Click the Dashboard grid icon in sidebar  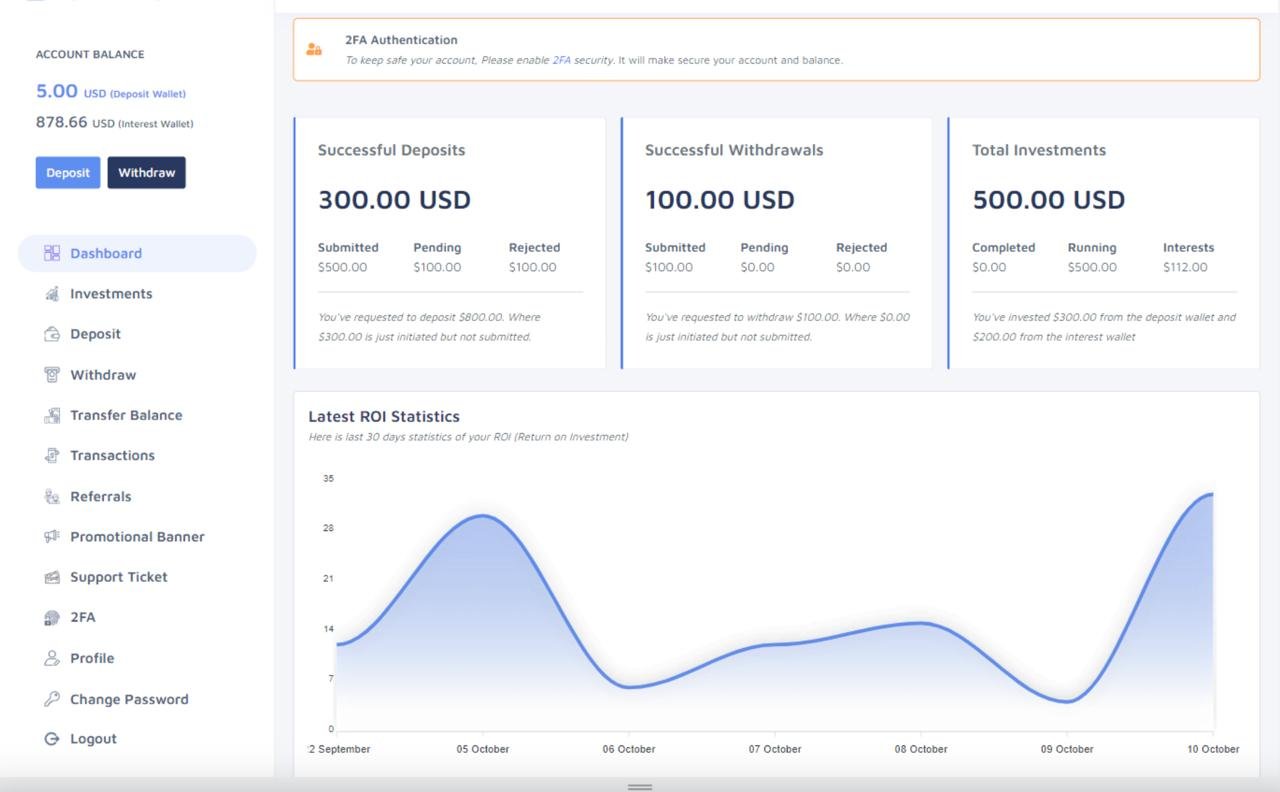52,254
